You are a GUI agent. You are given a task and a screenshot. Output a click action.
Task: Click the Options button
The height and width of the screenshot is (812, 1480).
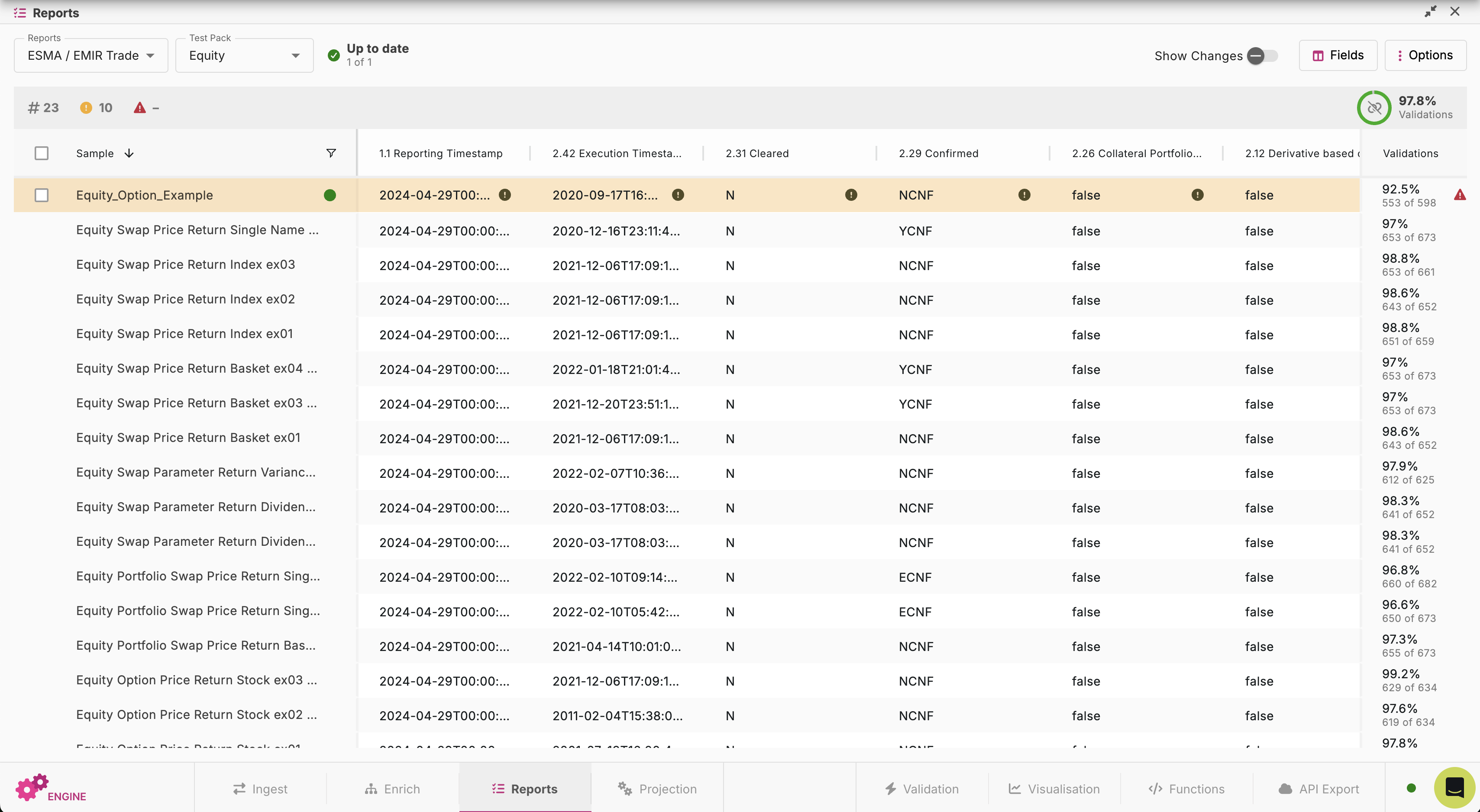[x=1425, y=55]
